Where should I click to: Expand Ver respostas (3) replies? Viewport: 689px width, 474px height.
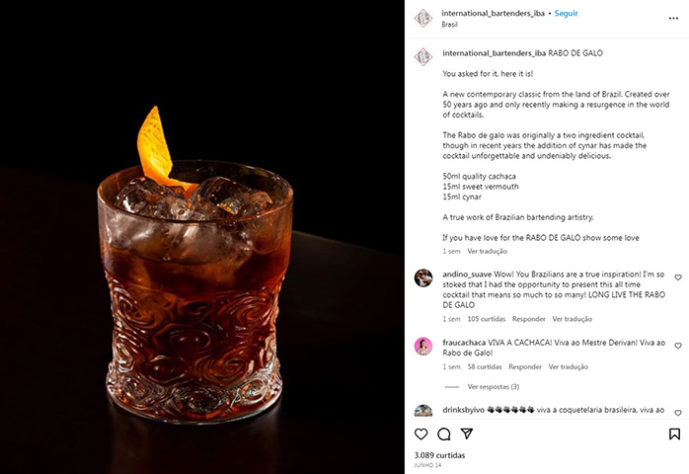tap(493, 387)
